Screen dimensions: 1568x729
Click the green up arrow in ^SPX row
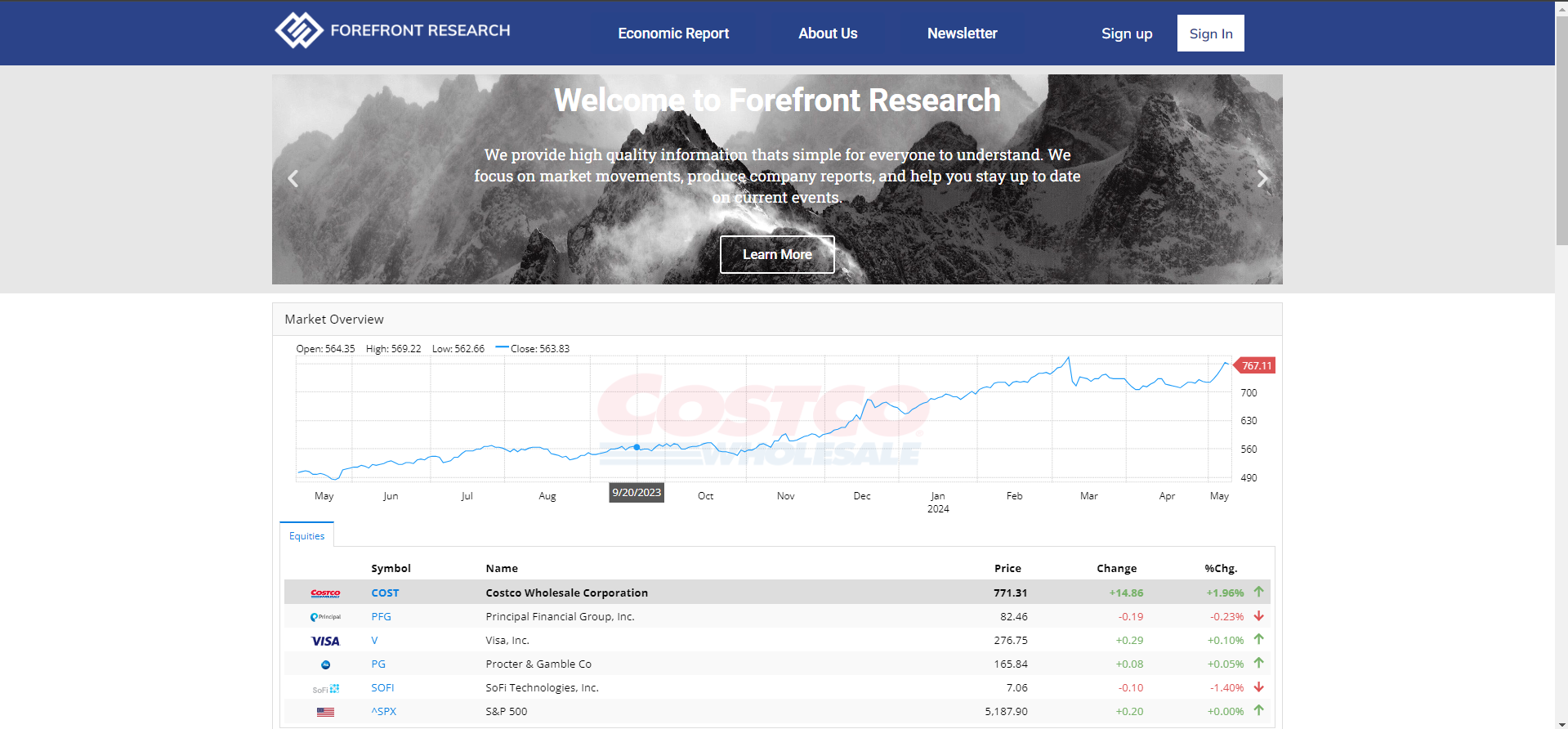(1259, 710)
